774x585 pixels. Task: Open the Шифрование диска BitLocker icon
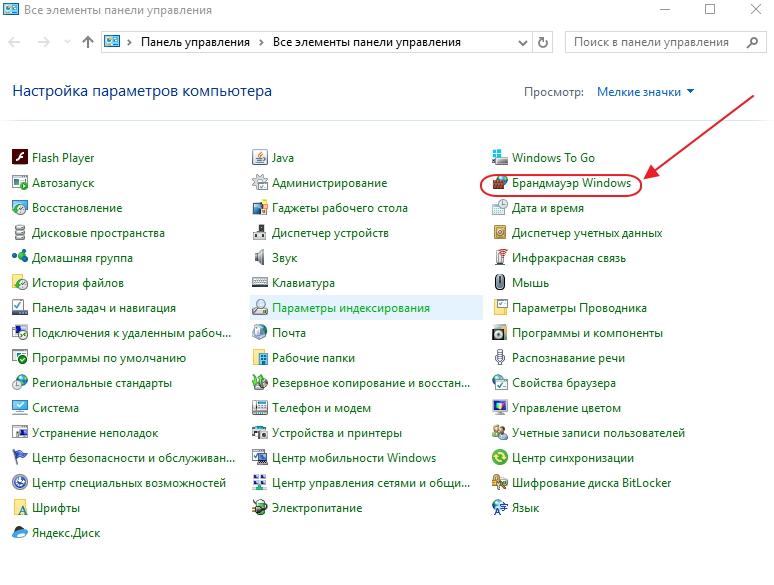(x=500, y=482)
